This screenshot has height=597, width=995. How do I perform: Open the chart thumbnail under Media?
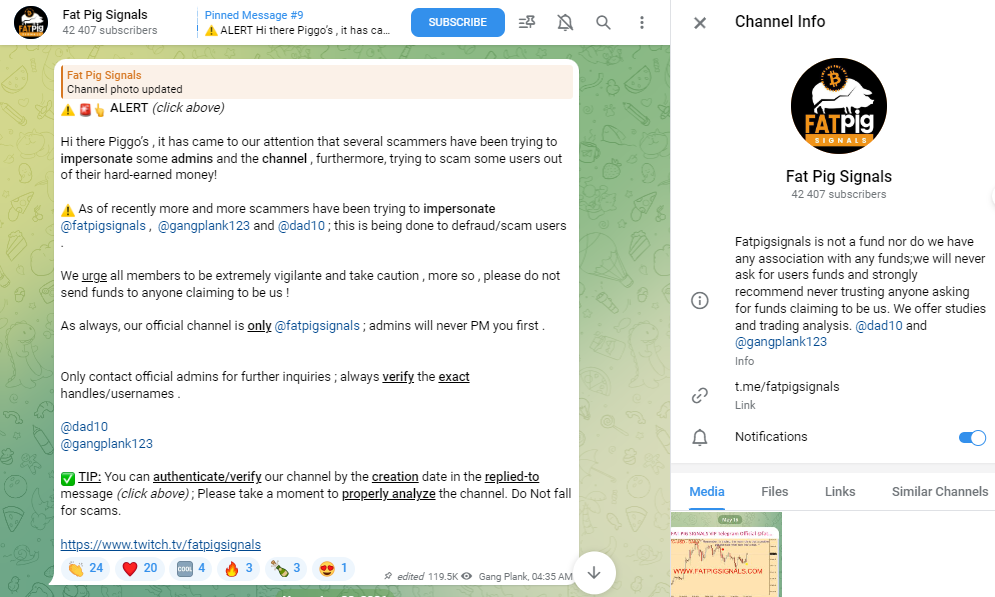point(727,555)
